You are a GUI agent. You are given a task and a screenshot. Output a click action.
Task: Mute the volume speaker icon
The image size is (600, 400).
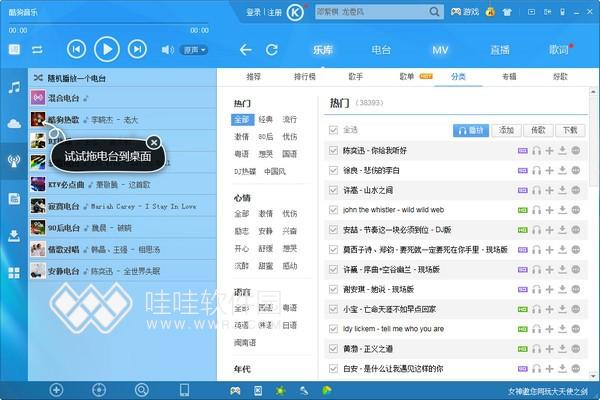168,50
